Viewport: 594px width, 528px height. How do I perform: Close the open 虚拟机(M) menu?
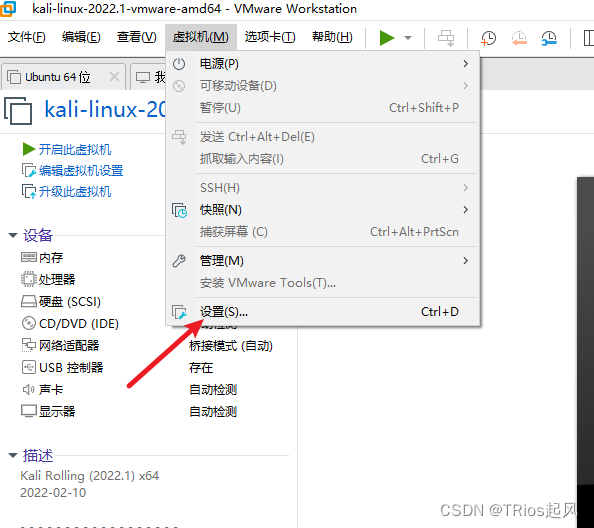pyautogui.click(x=201, y=37)
